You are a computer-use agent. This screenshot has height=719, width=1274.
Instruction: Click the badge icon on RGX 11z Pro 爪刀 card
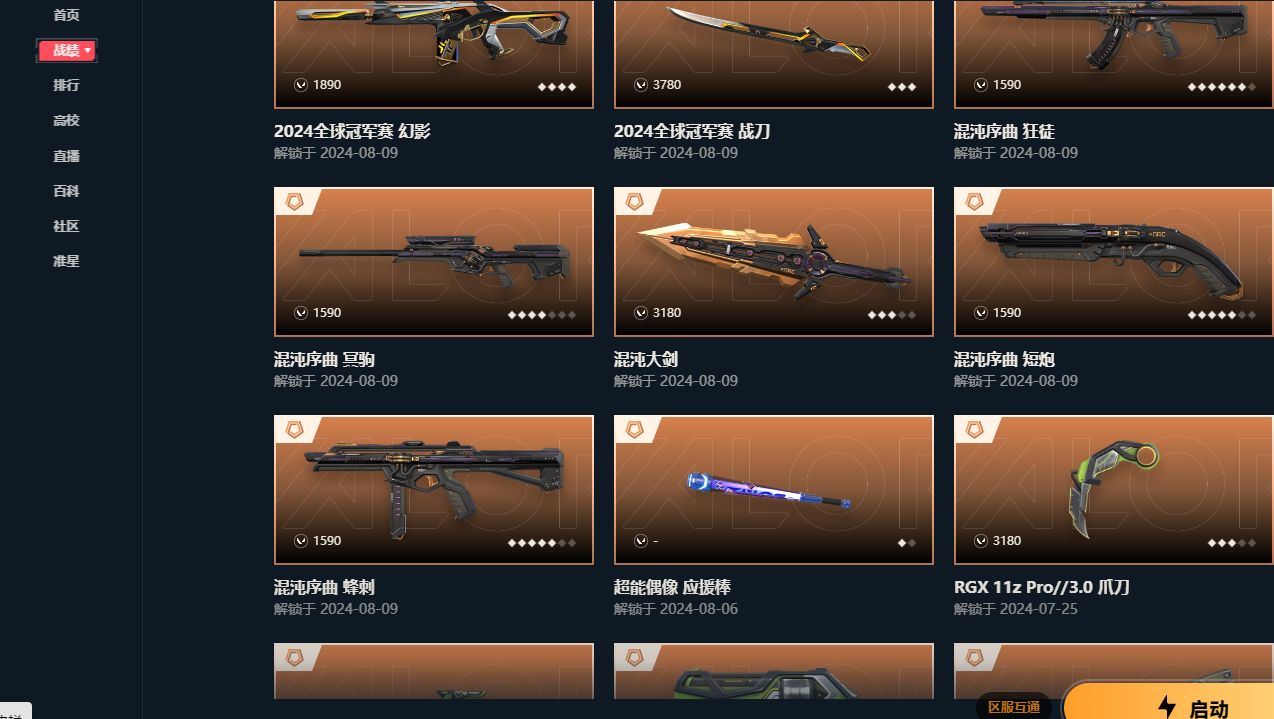[x=974, y=430]
